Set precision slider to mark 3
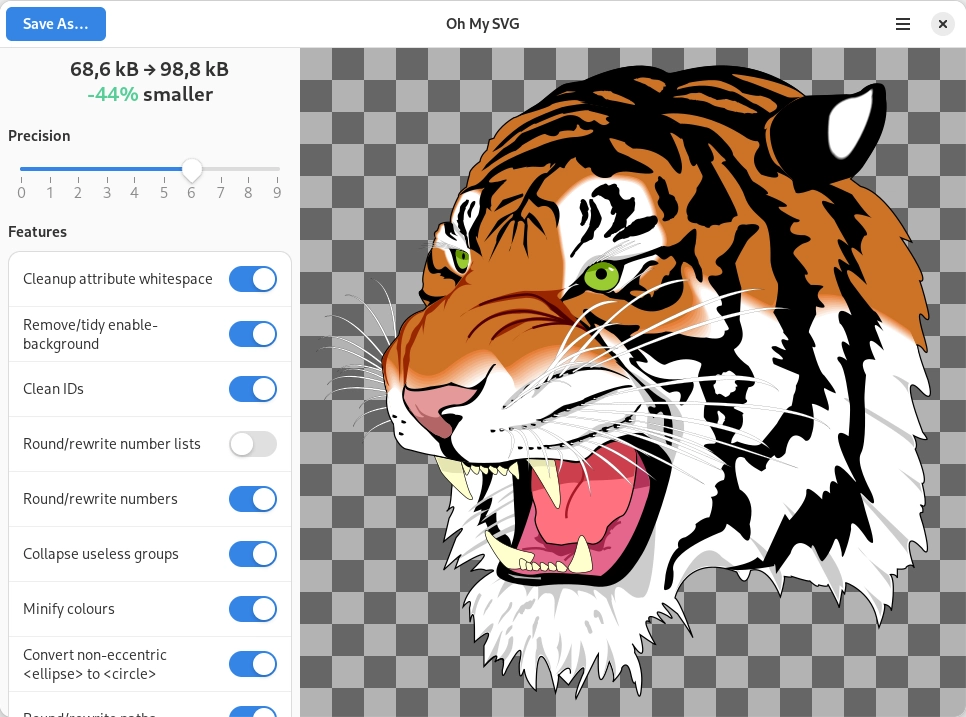Screen dimensions: 966x717 107,169
